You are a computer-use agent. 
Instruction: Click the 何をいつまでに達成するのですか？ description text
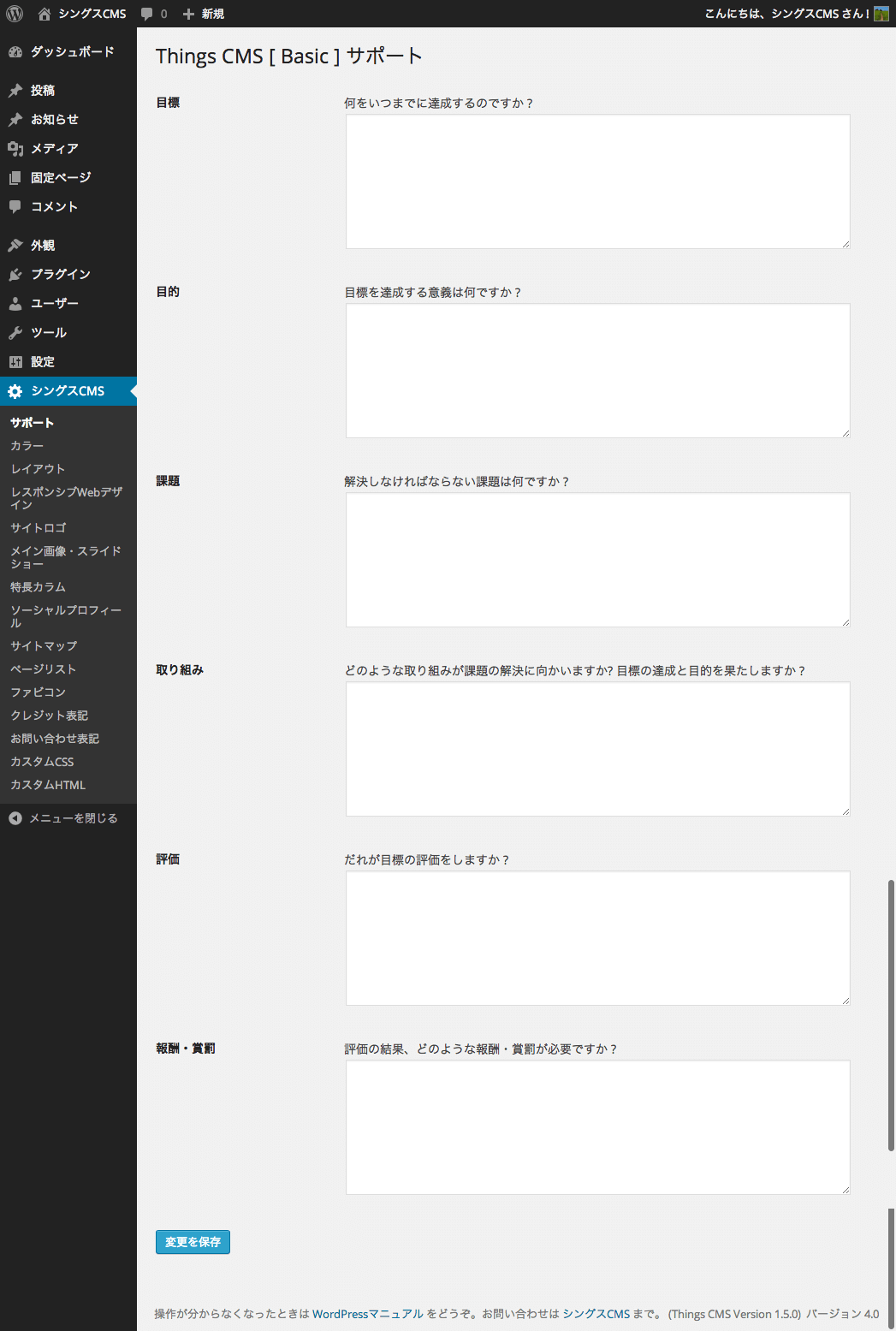tap(439, 104)
